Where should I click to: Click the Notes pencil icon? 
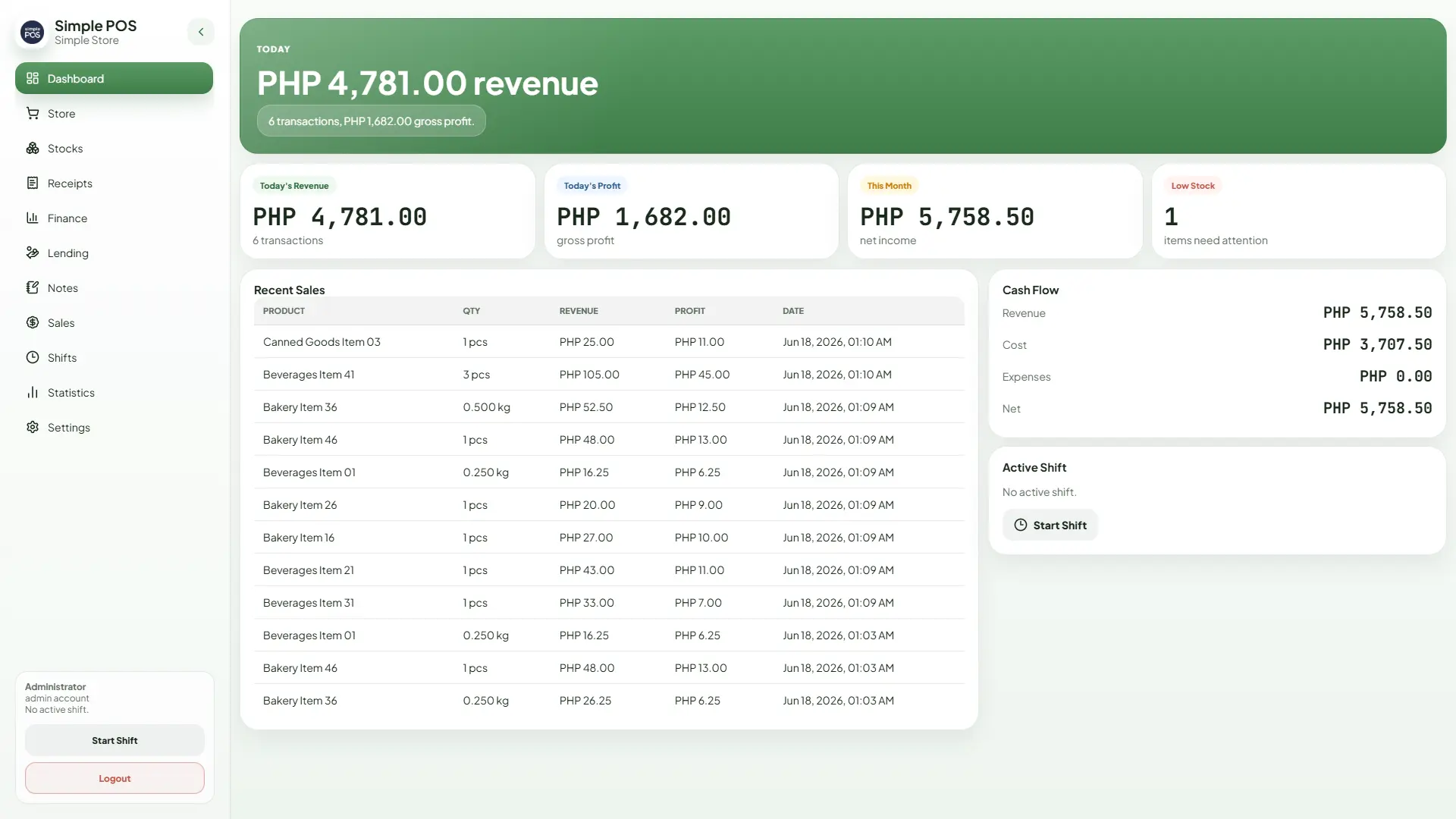pos(33,287)
